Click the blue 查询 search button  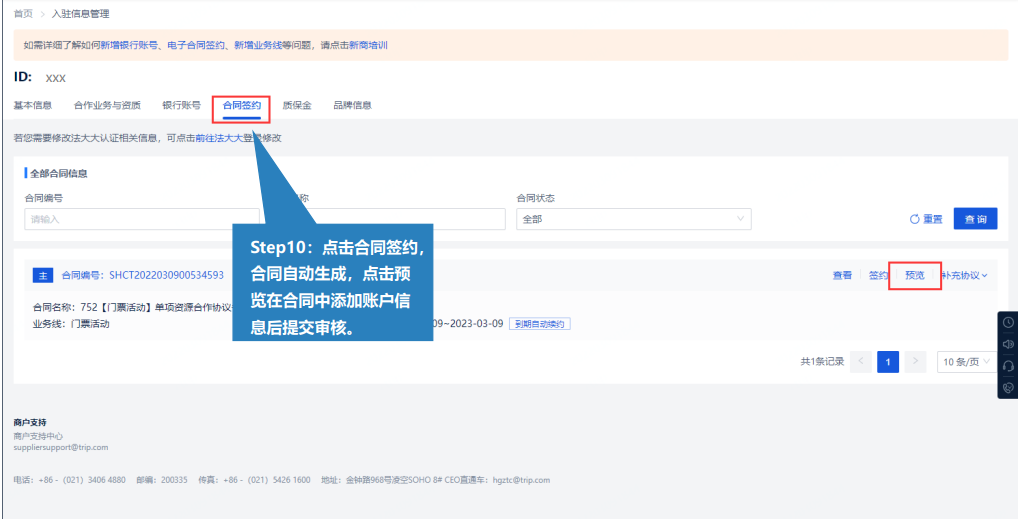click(975, 219)
